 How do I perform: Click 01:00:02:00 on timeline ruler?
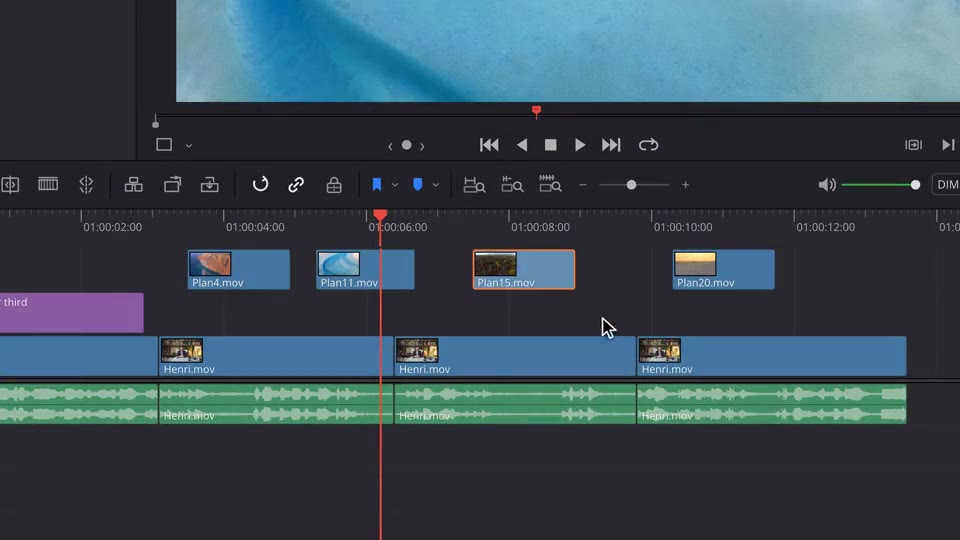click(112, 227)
